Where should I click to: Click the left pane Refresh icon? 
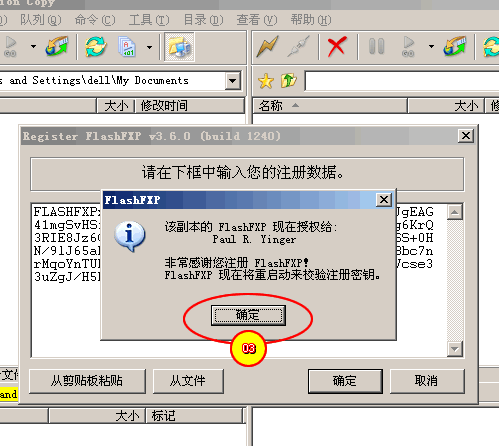(96, 47)
